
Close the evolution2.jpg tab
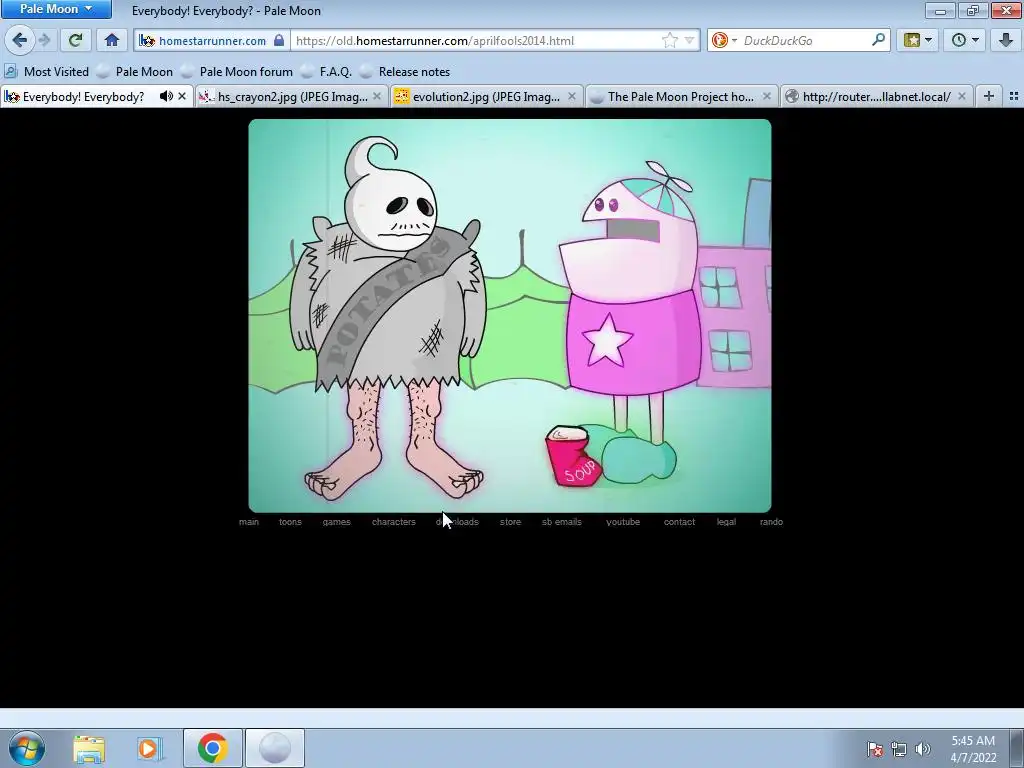(572, 96)
